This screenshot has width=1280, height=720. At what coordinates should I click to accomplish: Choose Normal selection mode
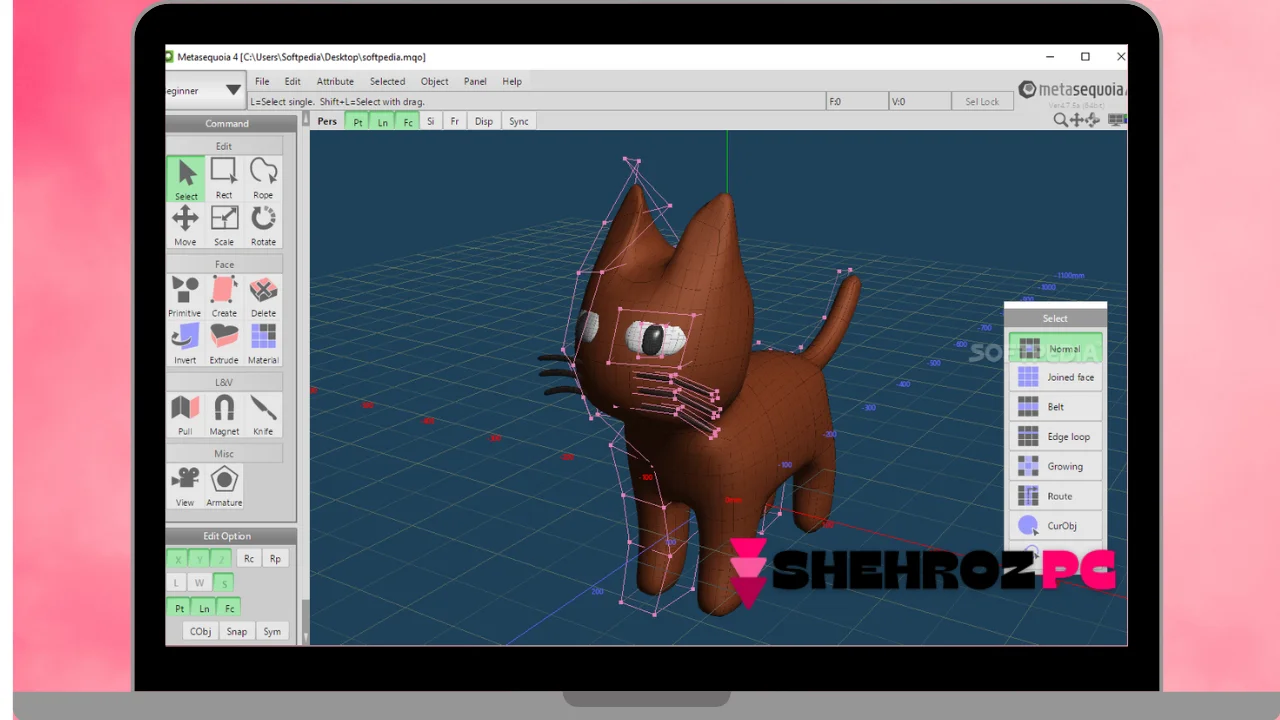[1055, 348]
